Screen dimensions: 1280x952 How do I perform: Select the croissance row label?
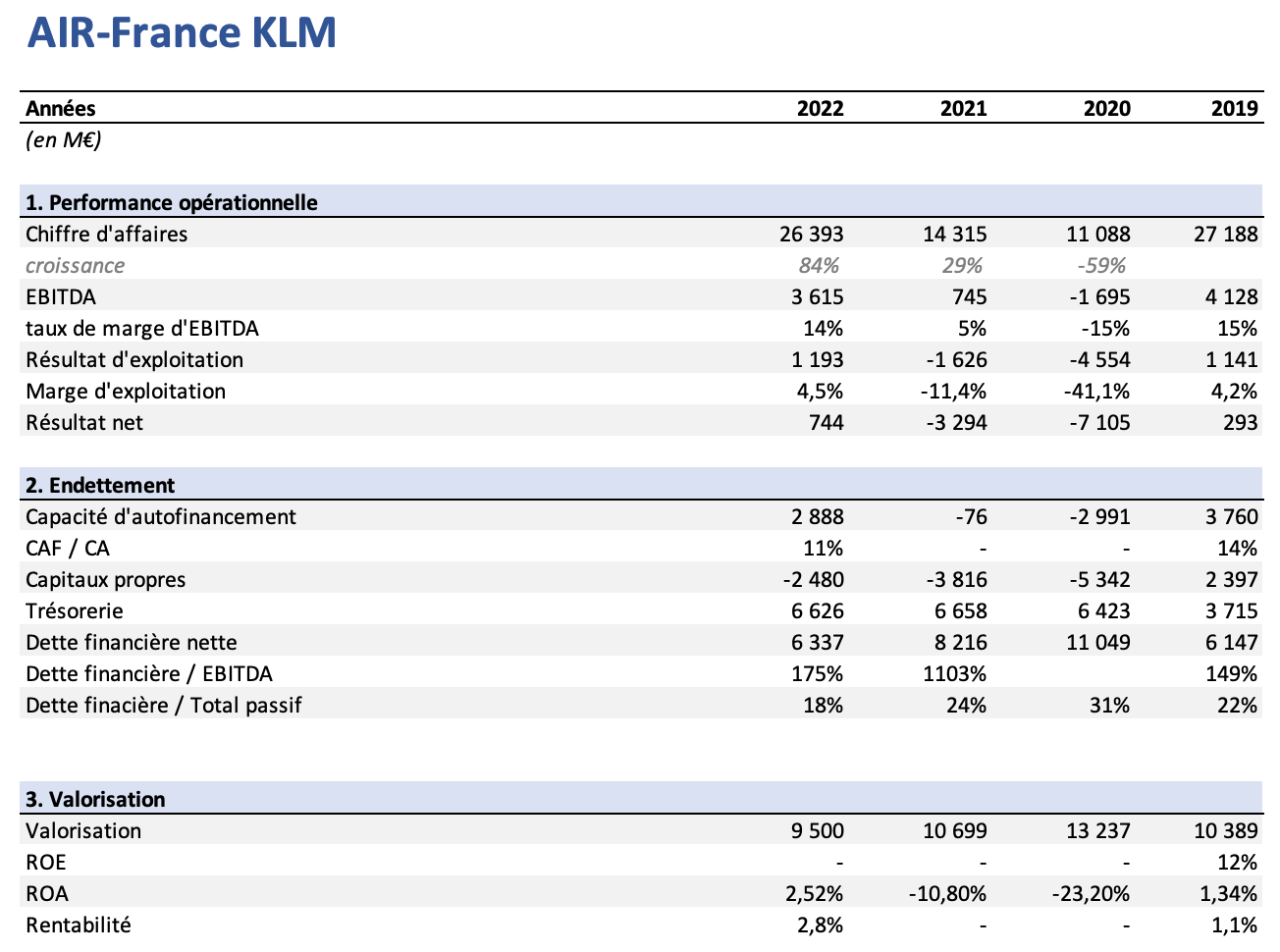pos(76,265)
